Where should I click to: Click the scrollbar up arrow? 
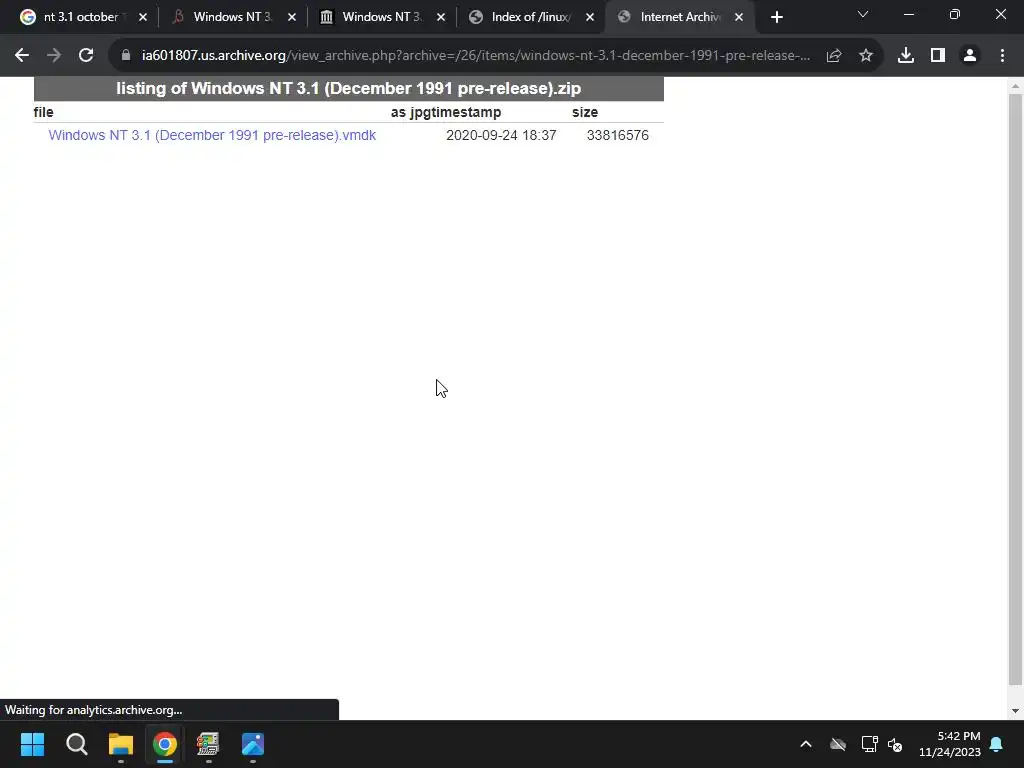point(1016,86)
